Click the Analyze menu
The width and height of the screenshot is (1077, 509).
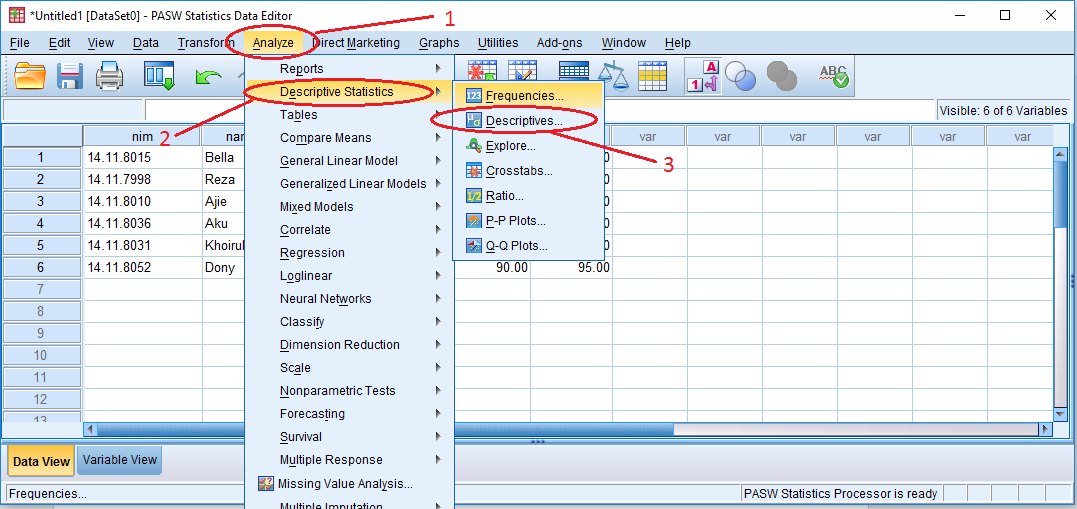[273, 43]
